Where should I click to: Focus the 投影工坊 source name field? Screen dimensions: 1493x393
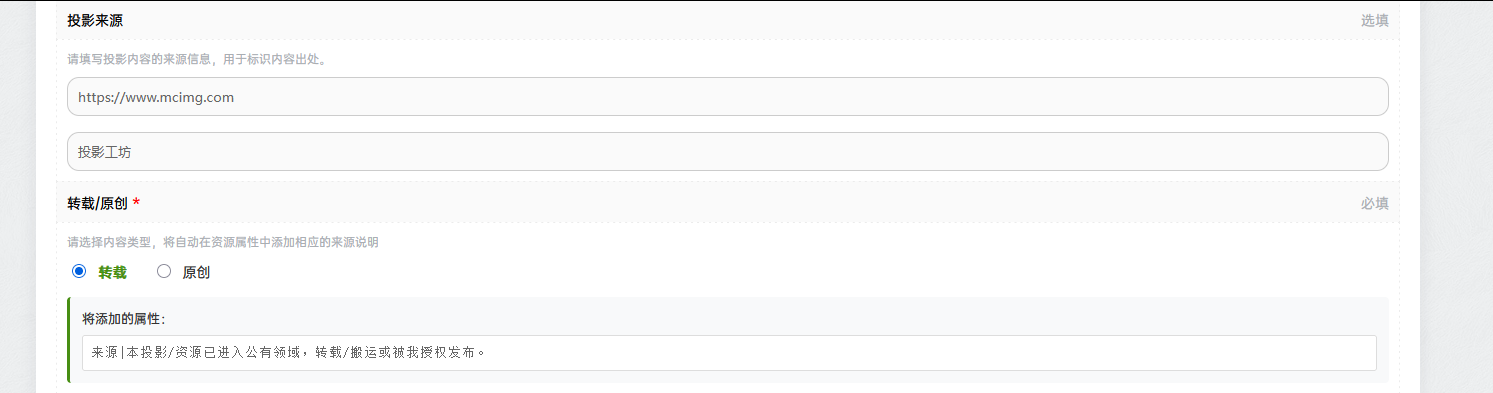point(728,152)
